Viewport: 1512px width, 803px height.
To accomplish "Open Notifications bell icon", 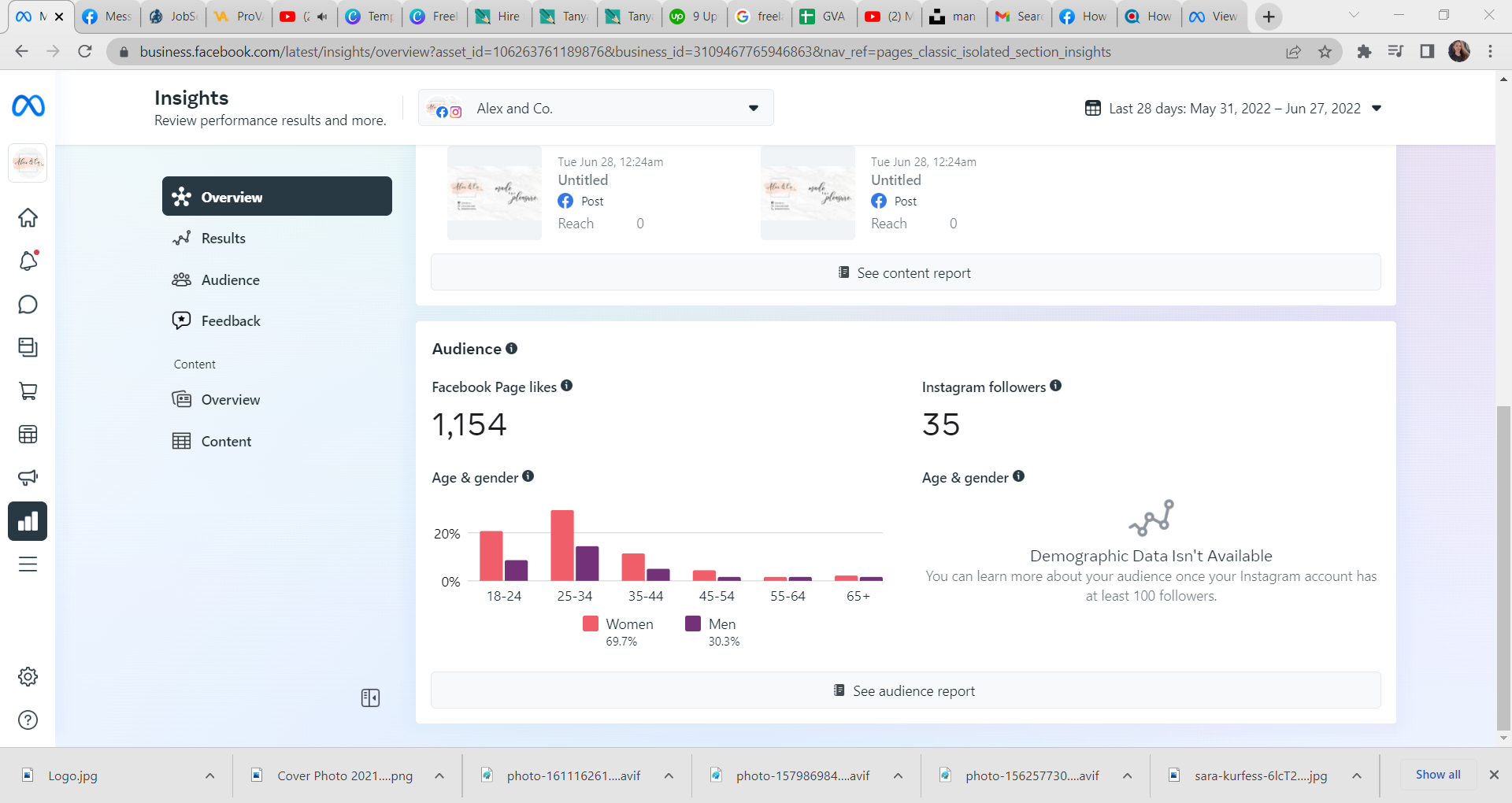I will pyautogui.click(x=28, y=261).
